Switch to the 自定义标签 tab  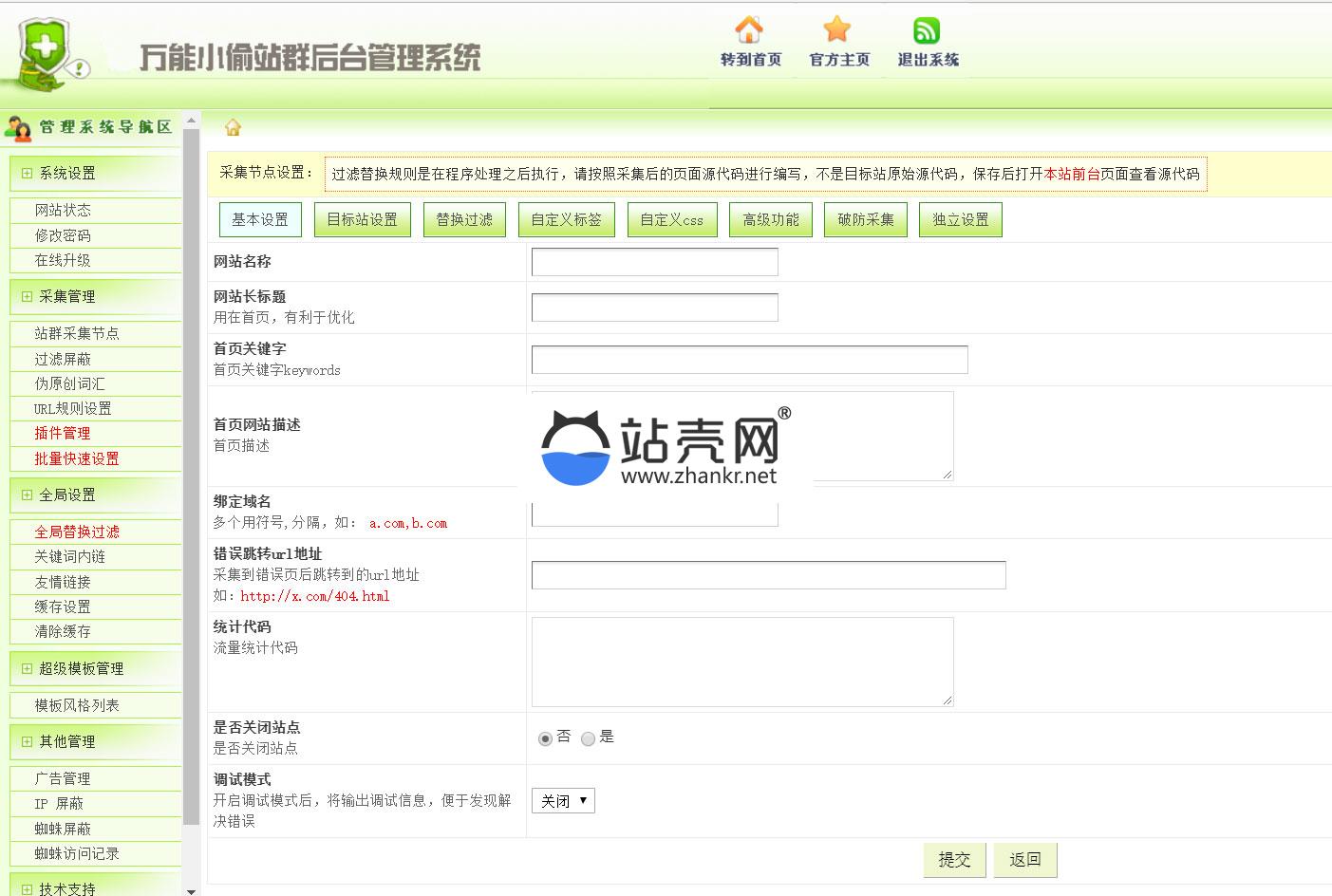pos(567,219)
